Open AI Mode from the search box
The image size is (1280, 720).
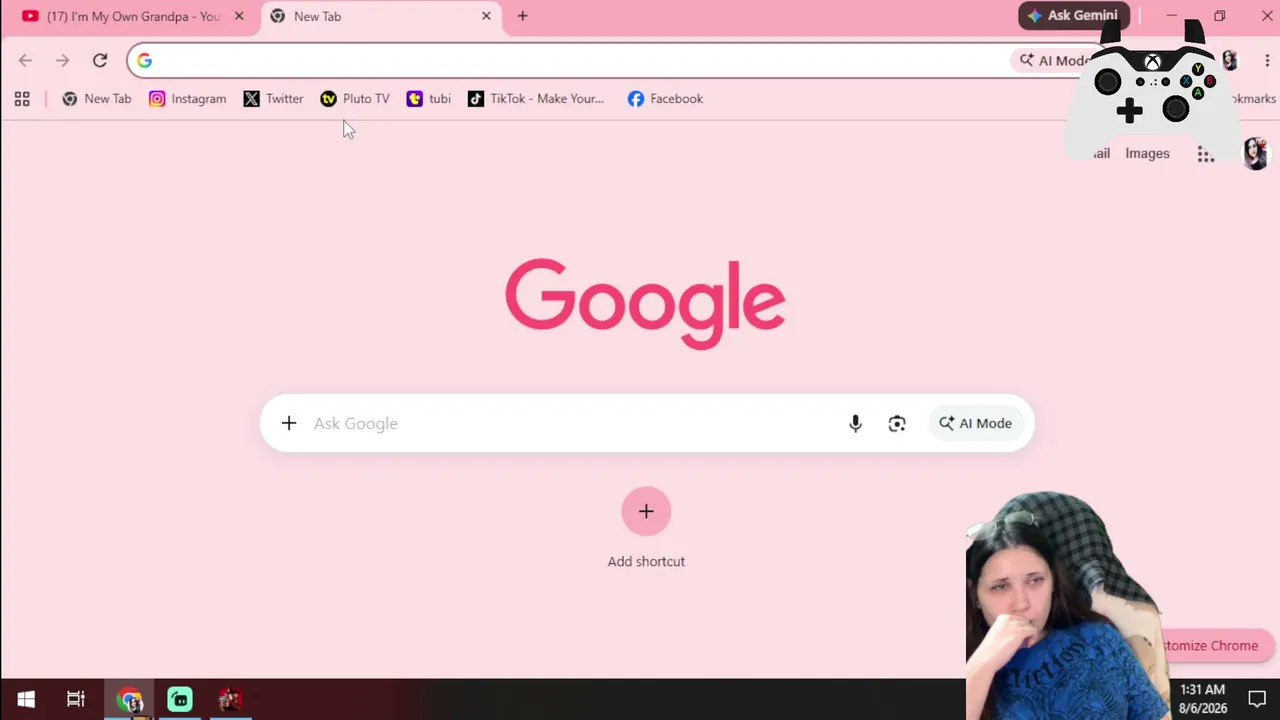976,423
